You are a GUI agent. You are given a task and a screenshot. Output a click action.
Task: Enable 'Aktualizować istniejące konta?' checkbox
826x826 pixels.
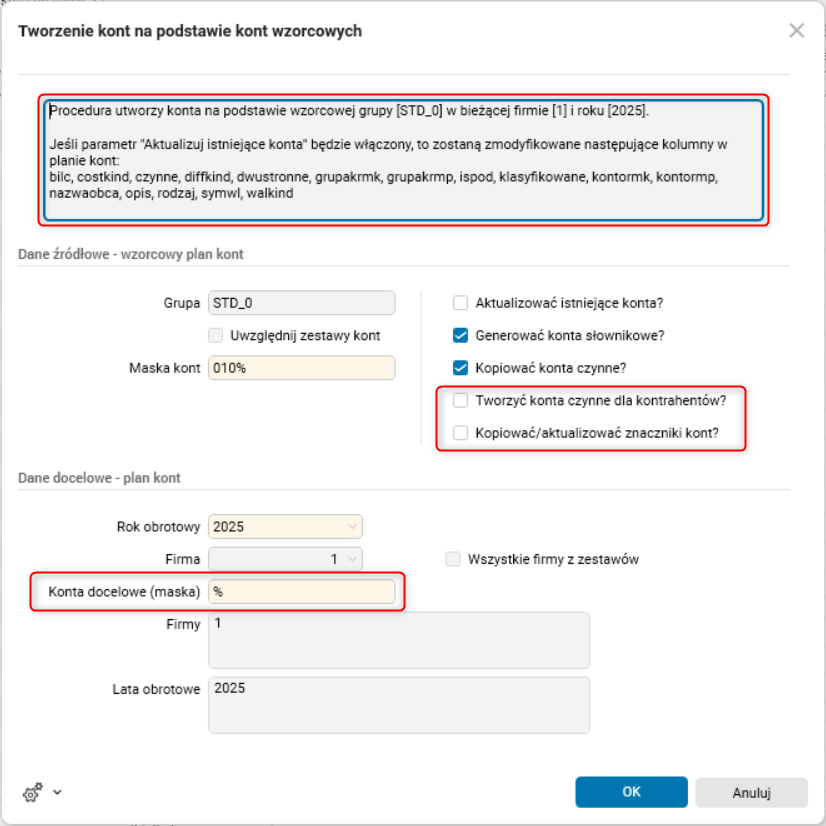click(x=460, y=303)
